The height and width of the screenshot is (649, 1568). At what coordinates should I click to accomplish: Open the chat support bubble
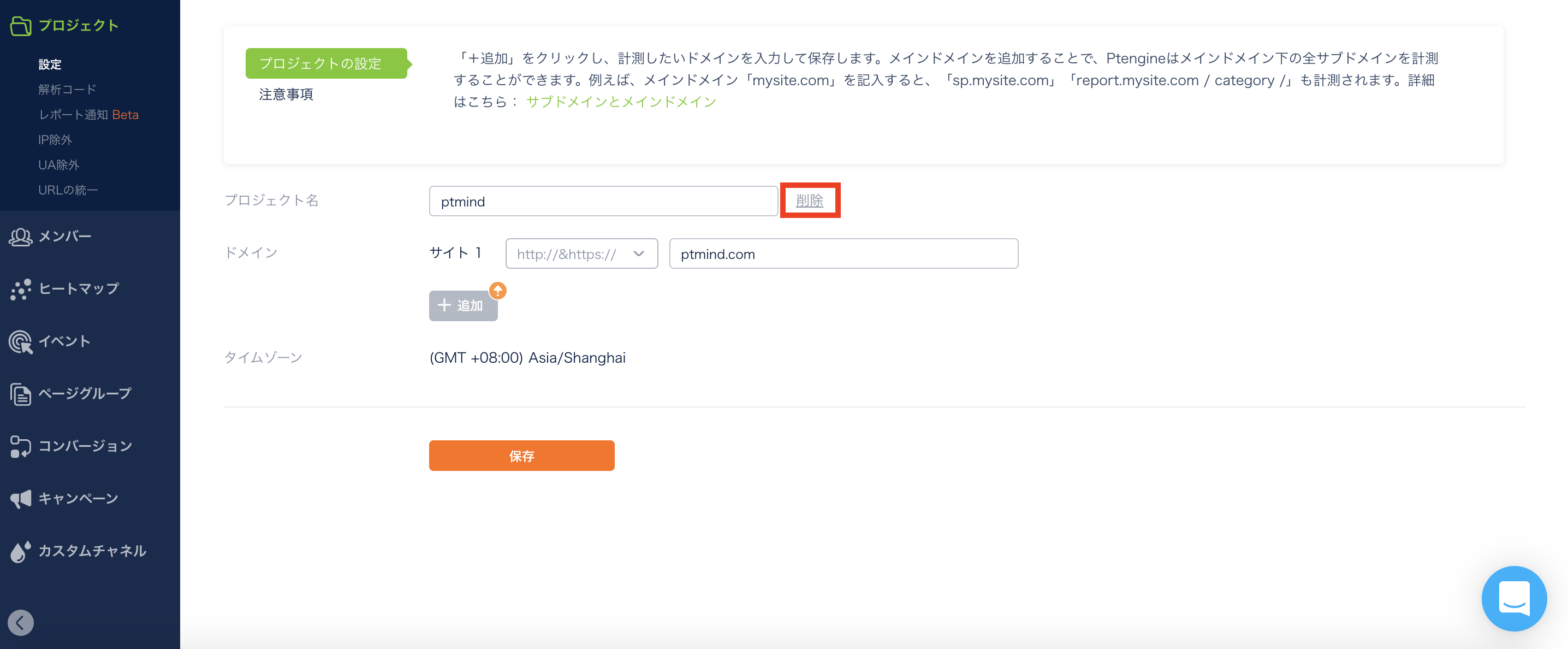[x=1514, y=599]
